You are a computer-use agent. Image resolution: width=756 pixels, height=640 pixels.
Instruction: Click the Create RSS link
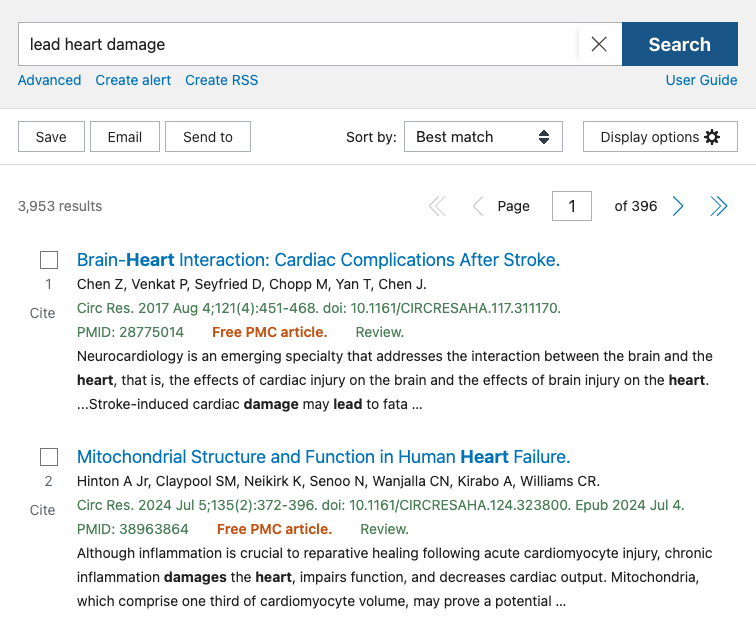coord(222,80)
